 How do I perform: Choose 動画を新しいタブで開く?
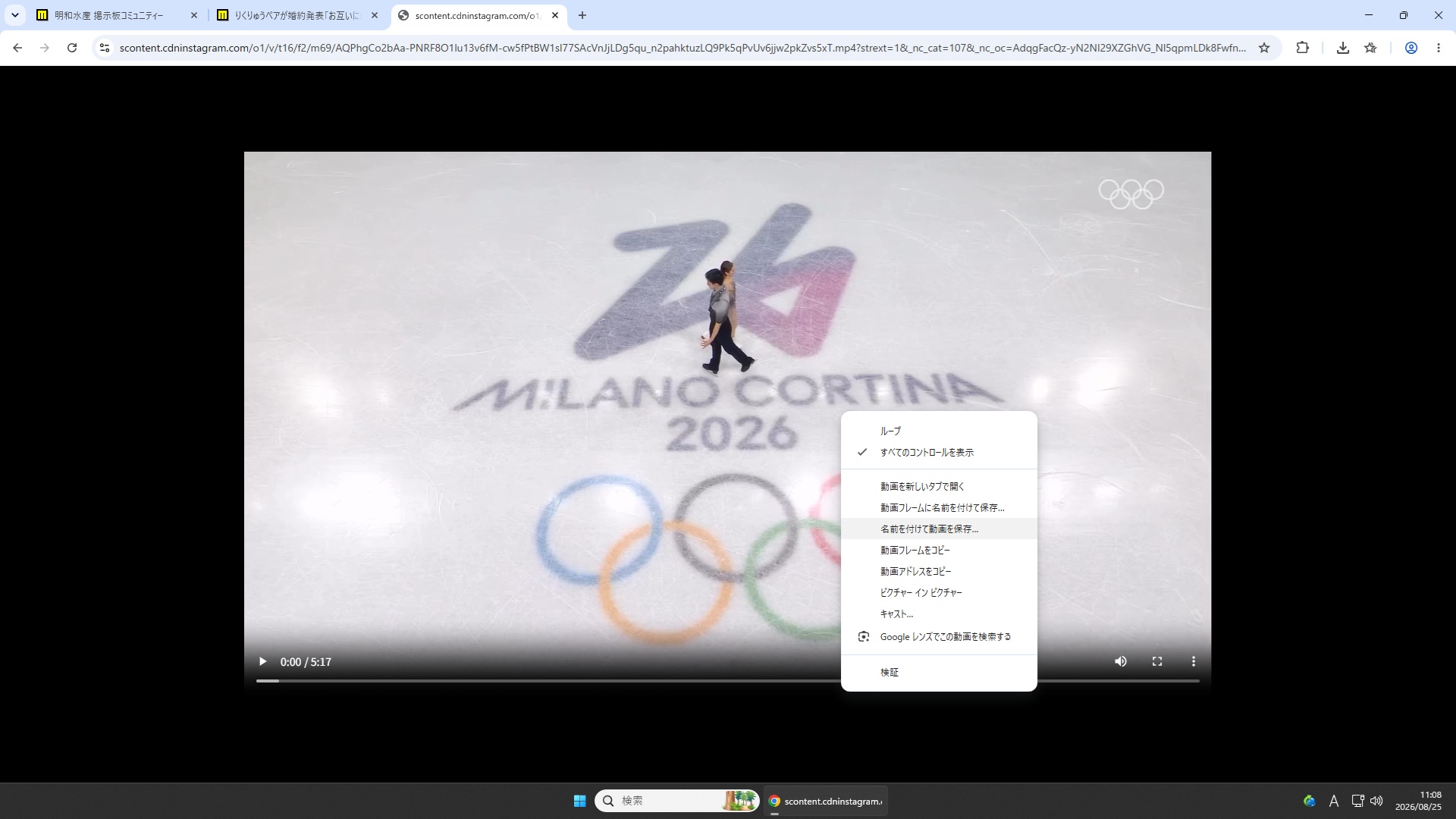click(939, 486)
